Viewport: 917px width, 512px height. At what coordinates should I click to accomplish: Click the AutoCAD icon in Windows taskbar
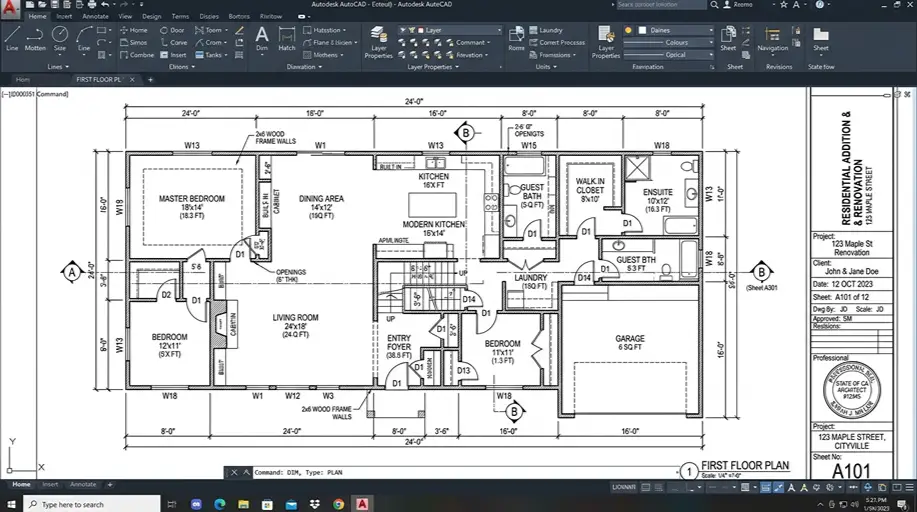pyautogui.click(x=362, y=504)
